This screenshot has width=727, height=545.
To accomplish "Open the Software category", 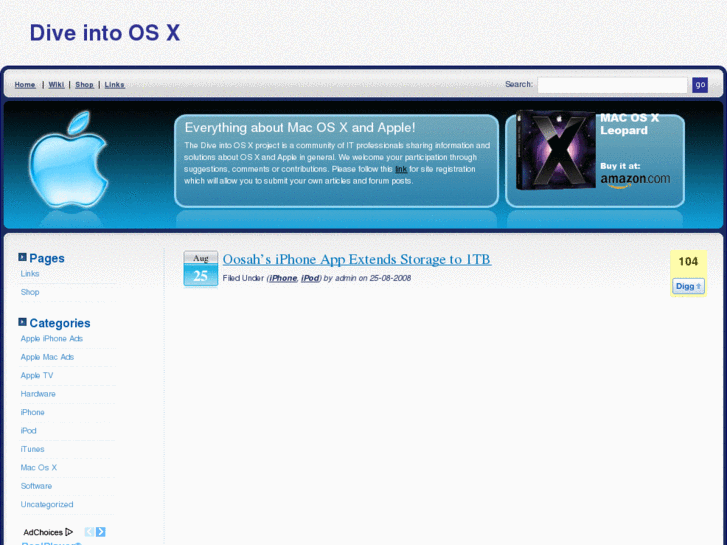I will [x=36, y=486].
